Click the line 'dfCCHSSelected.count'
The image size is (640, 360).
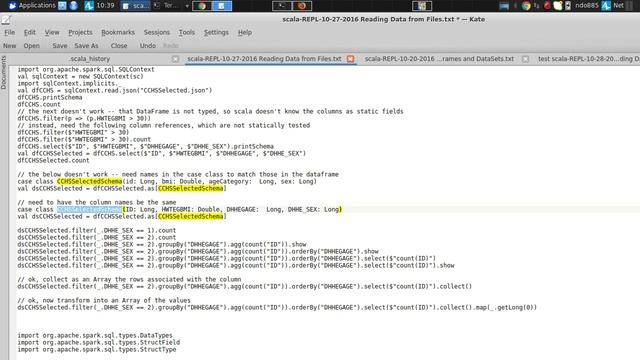tap(53, 160)
